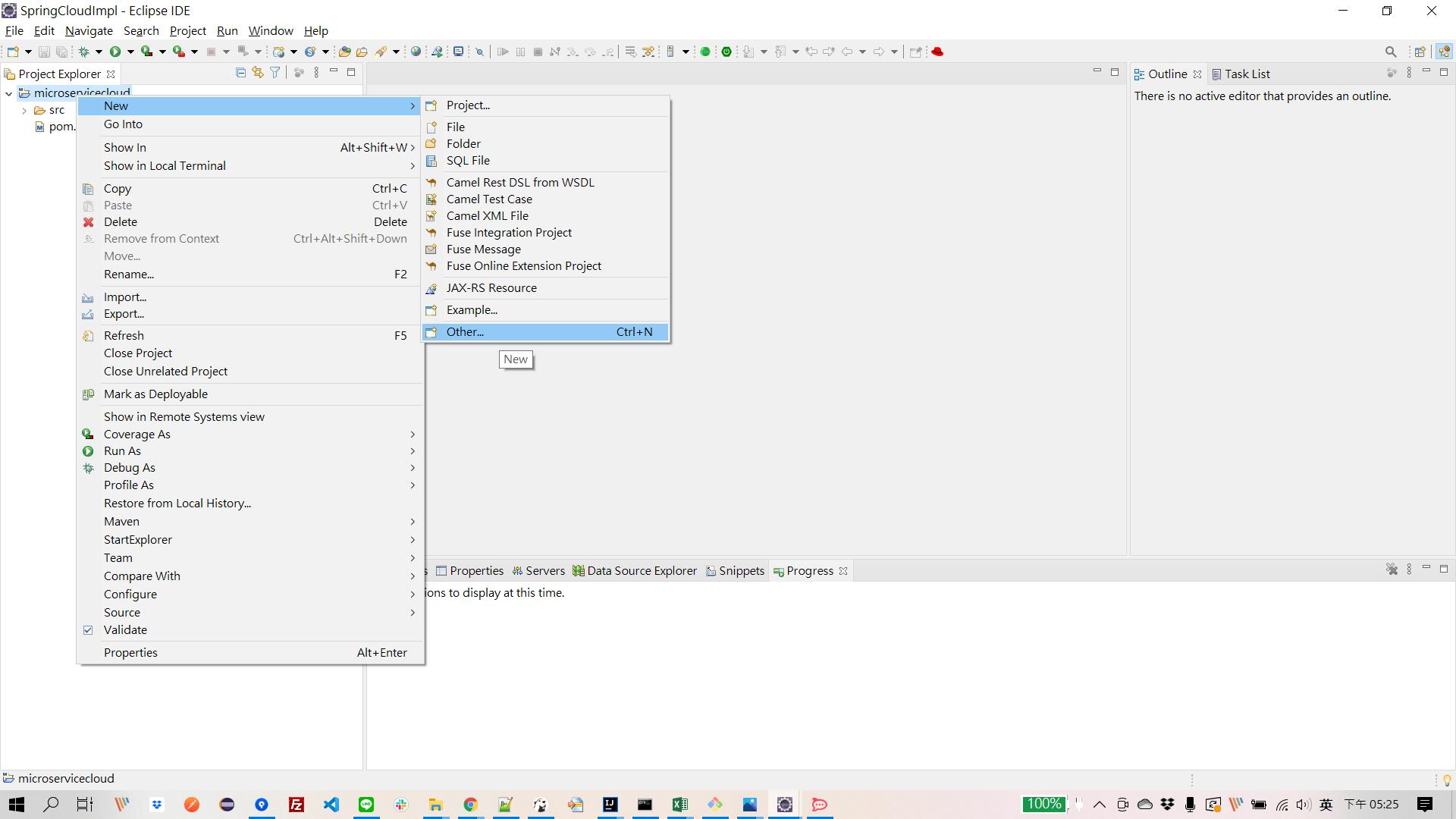This screenshot has height=819, width=1456.
Task: Click Remove All Finished Operations in Progress
Action: [1392, 570]
